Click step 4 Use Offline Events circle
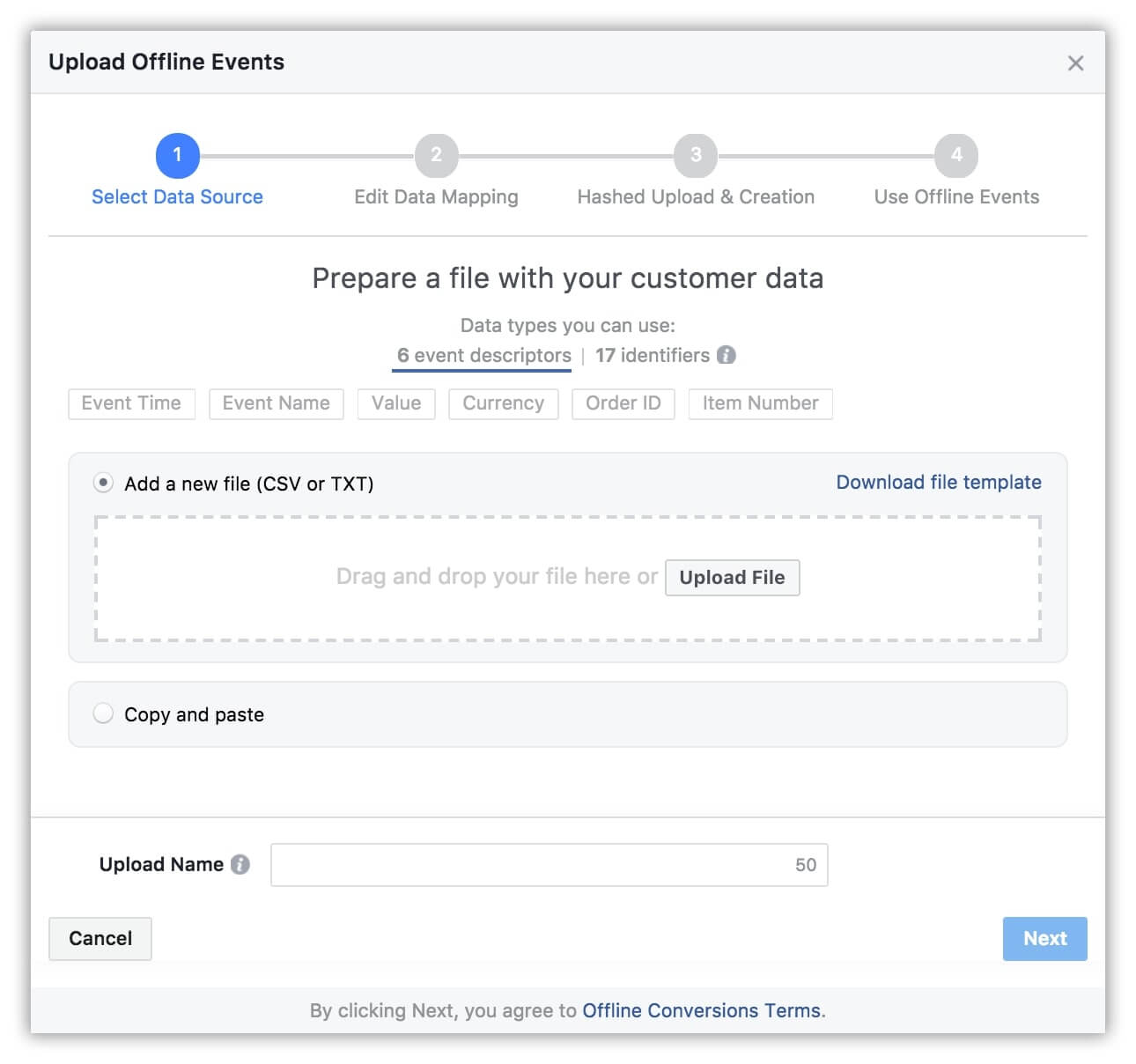This screenshot has width=1136, height=1064. [956, 156]
